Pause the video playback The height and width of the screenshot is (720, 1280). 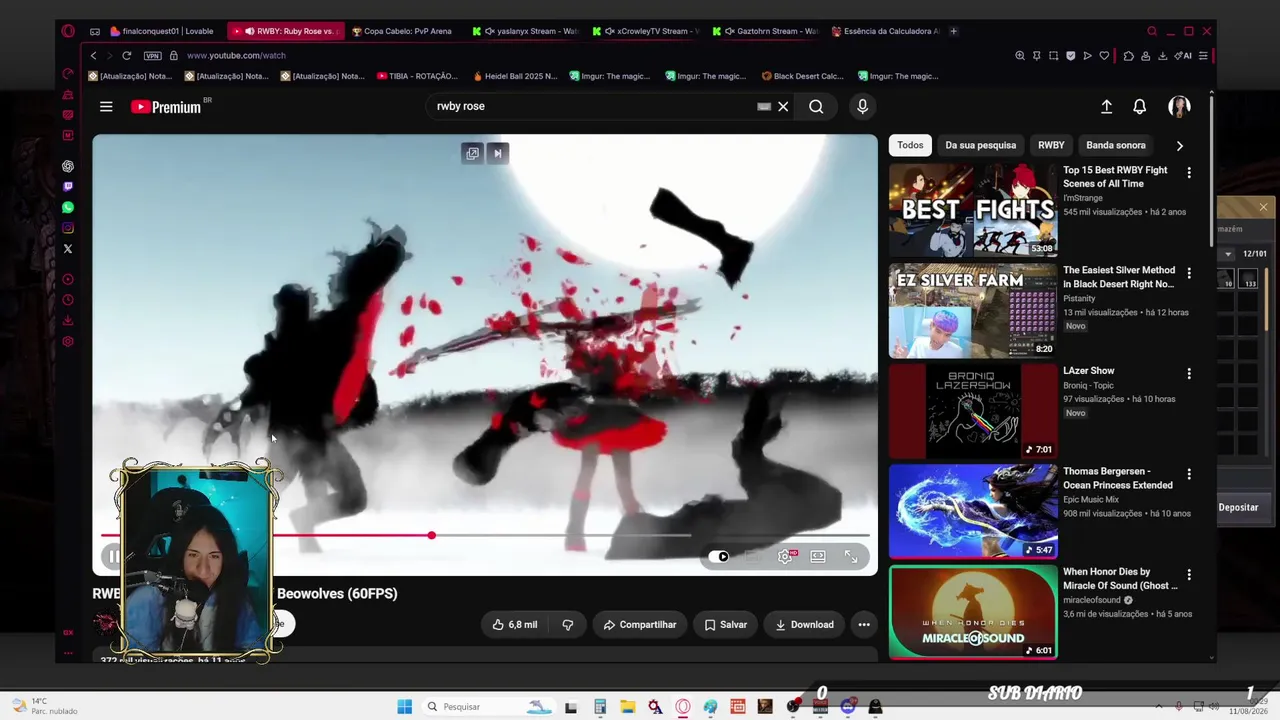pyautogui.click(x=113, y=557)
